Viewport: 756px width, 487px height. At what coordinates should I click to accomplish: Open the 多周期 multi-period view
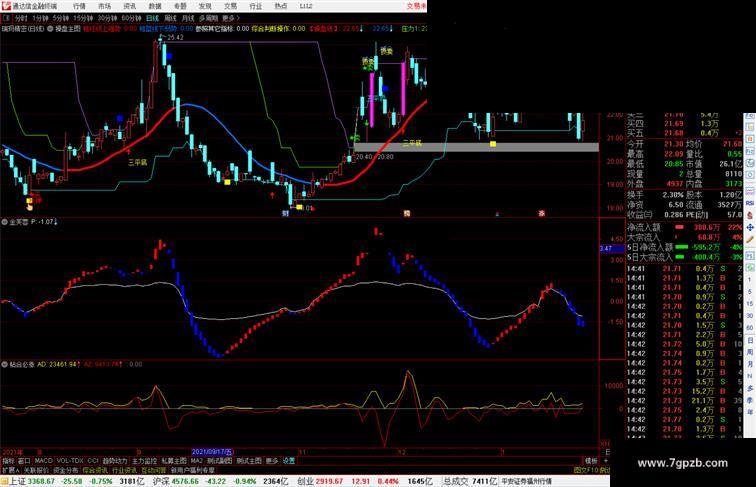point(208,18)
